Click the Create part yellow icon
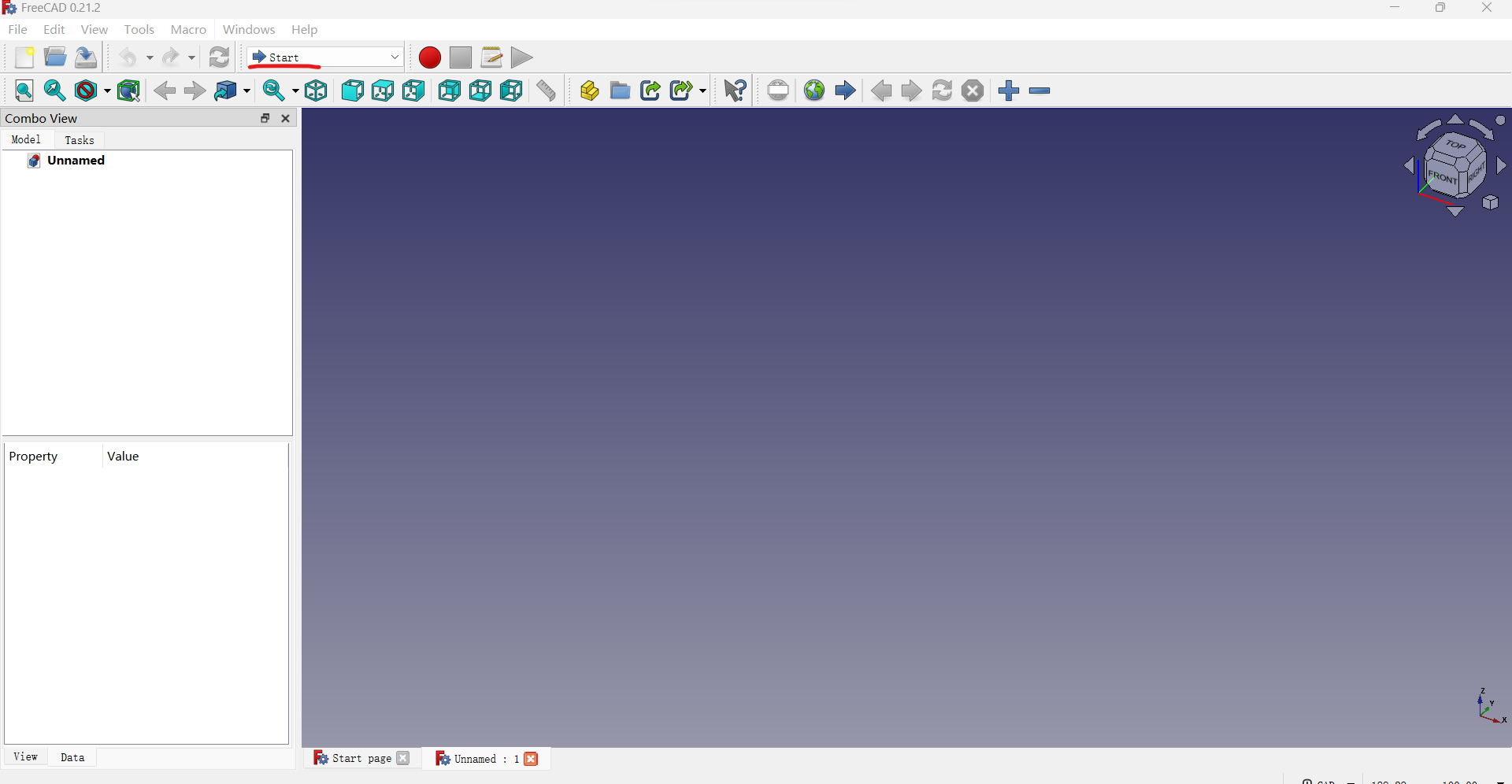Image resolution: width=1512 pixels, height=784 pixels. 590,91
